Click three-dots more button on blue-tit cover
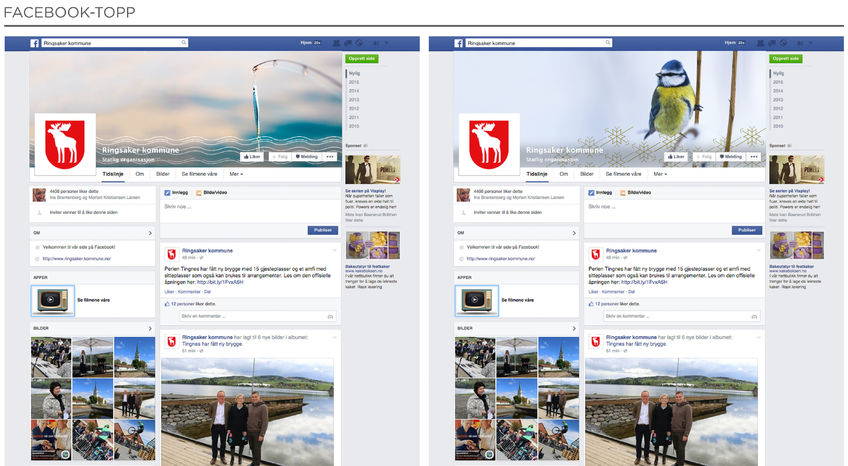This screenshot has height=466, width=848. tap(754, 157)
